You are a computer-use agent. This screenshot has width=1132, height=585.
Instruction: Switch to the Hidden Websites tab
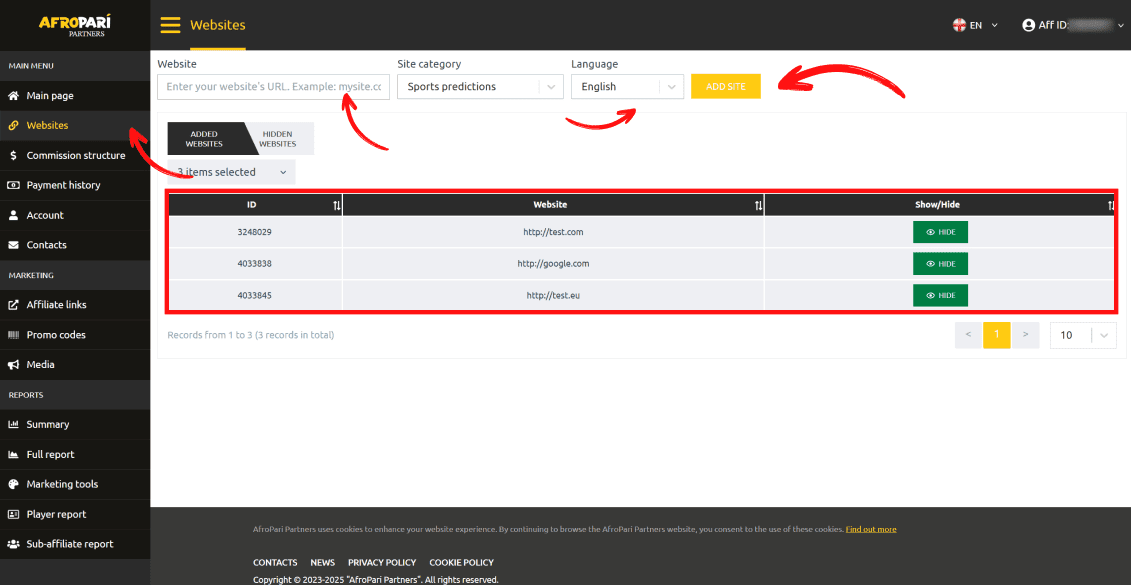click(x=279, y=139)
